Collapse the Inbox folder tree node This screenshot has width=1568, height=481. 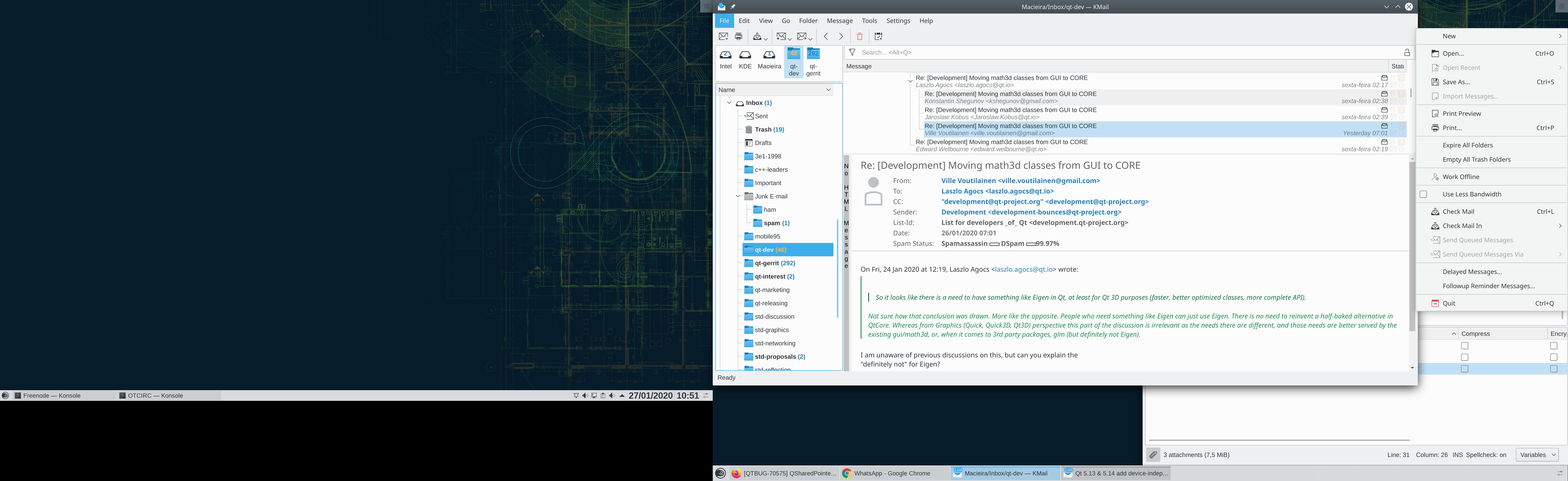click(x=729, y=103)
